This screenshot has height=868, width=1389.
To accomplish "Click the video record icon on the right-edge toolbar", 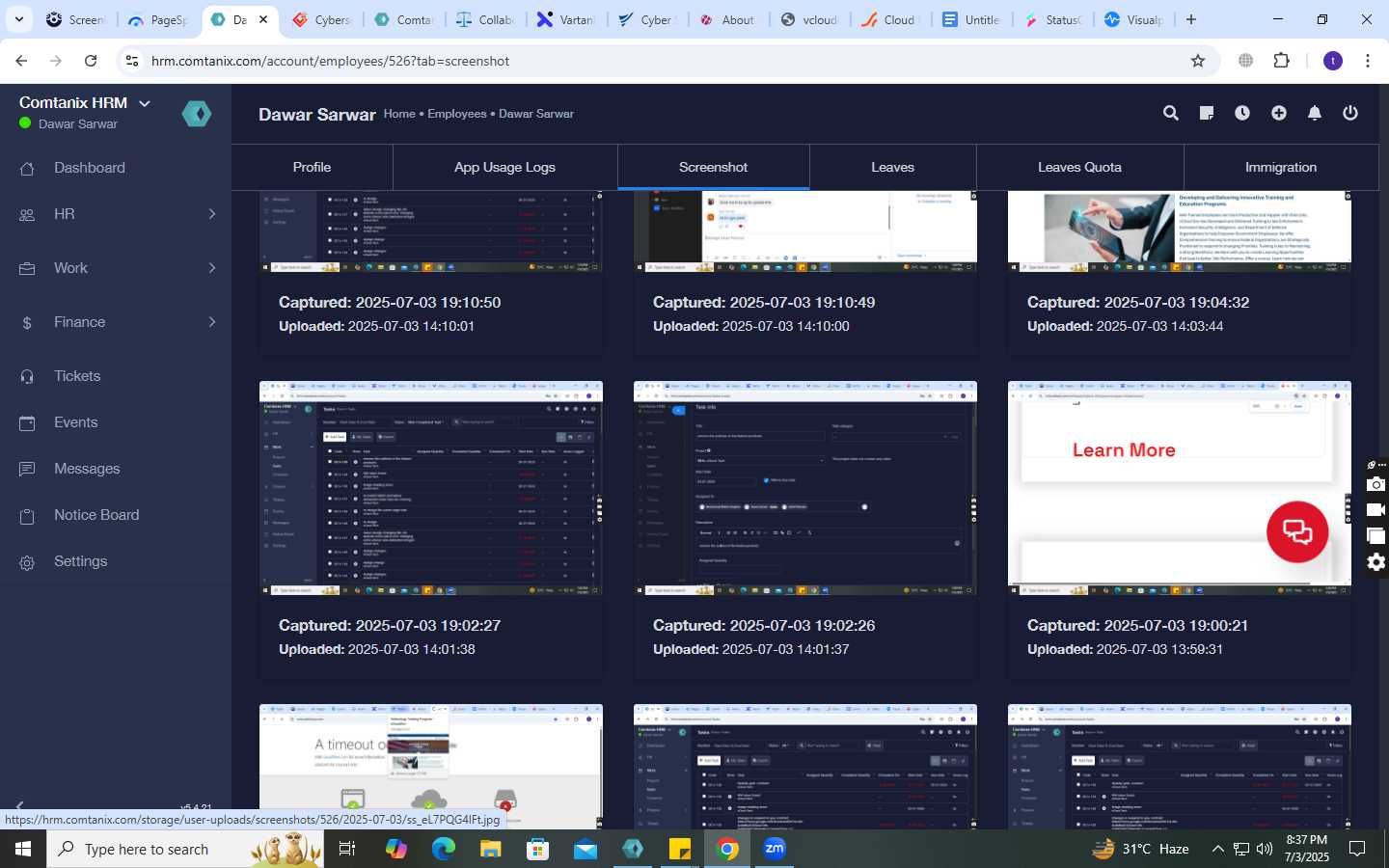I will [1376, 510].
